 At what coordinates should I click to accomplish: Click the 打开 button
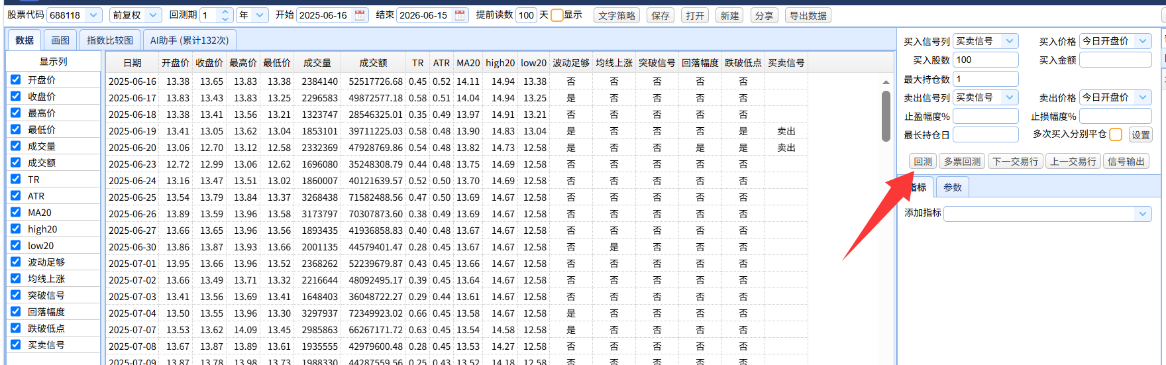(695, 16)
